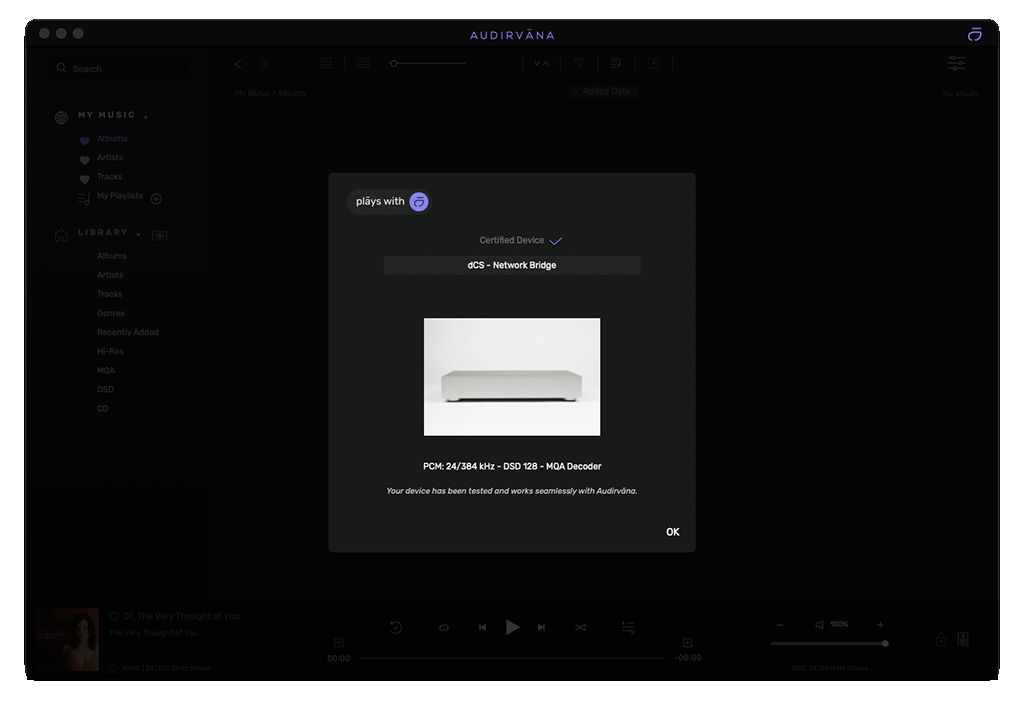Image resolution: width=1024 pixels, height=711 pixels.
Task: Click the play button
Action: (x=512, y=627)
